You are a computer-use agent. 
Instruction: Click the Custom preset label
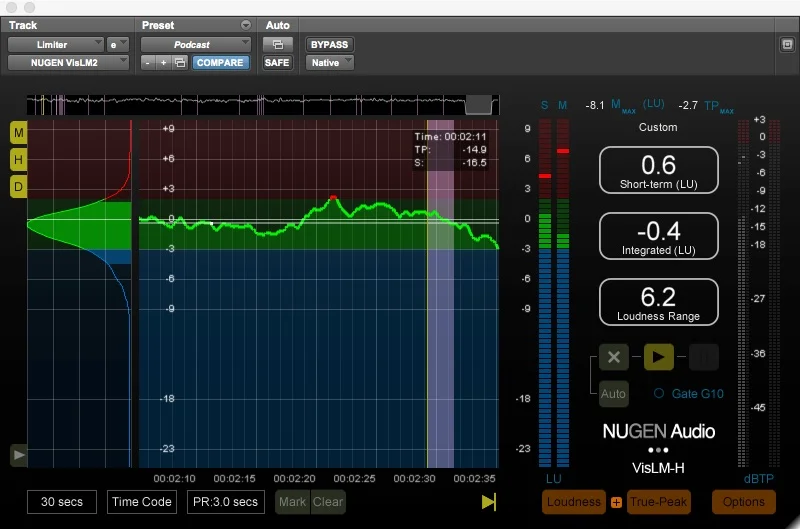coord(658,128)
